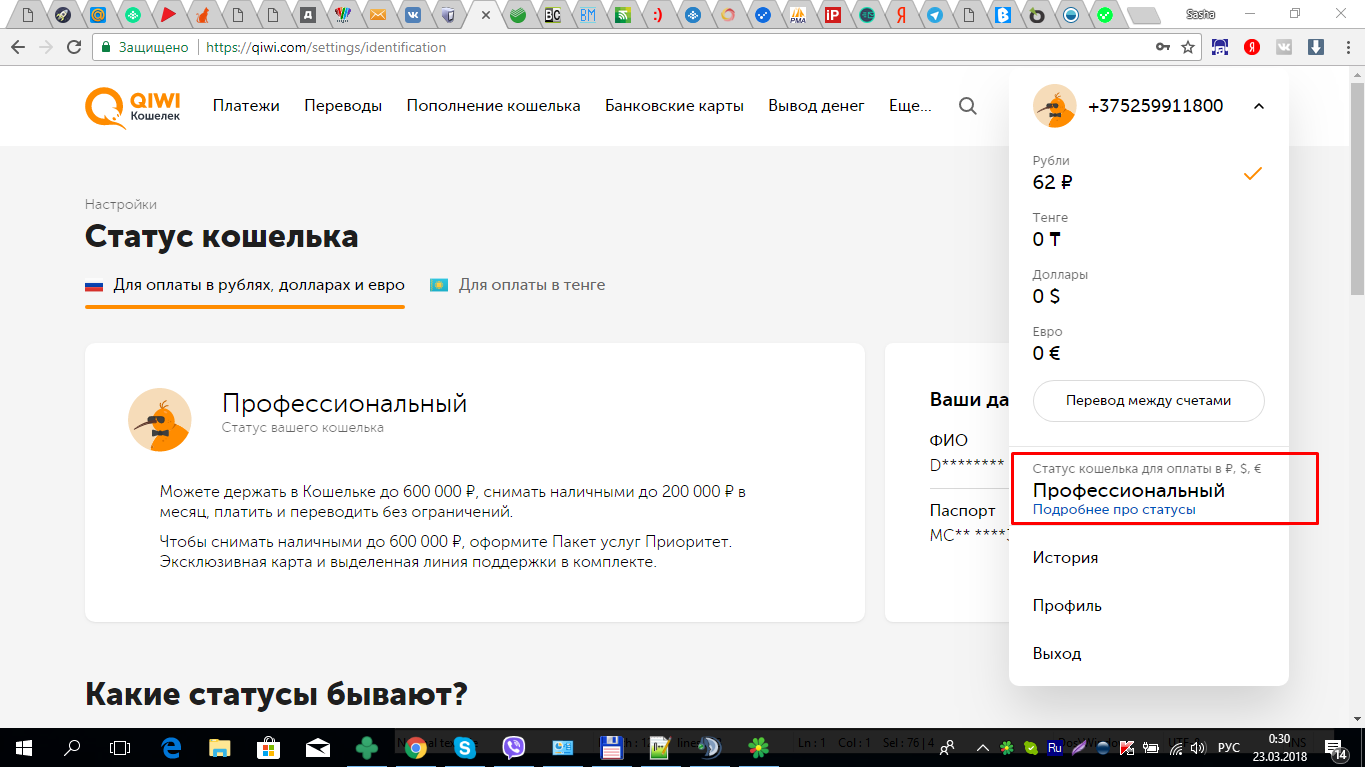Open Chrome from the taskbar

coord(416,747)
